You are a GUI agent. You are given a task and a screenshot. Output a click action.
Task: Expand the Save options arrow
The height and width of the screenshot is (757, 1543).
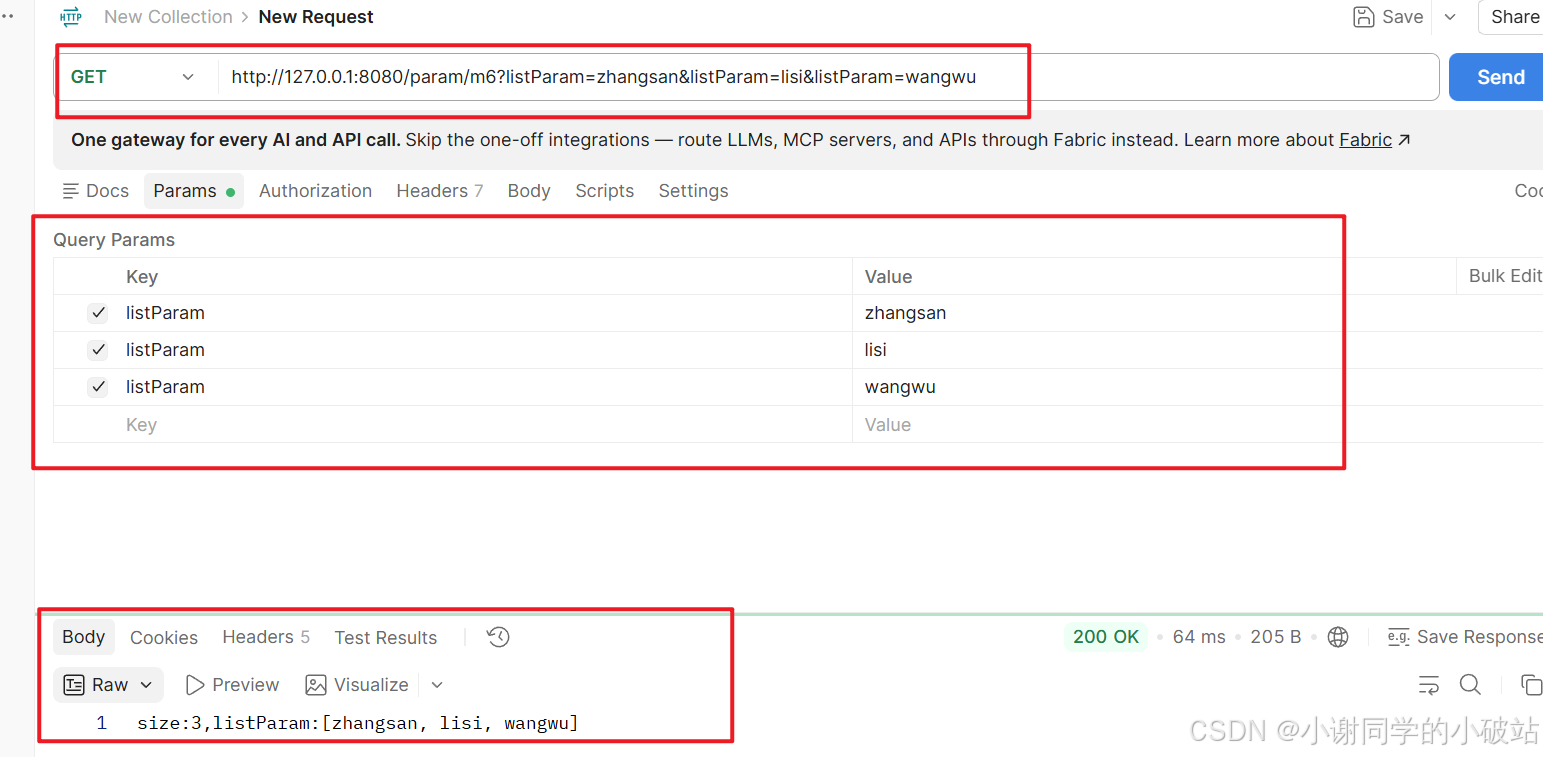1450,17
